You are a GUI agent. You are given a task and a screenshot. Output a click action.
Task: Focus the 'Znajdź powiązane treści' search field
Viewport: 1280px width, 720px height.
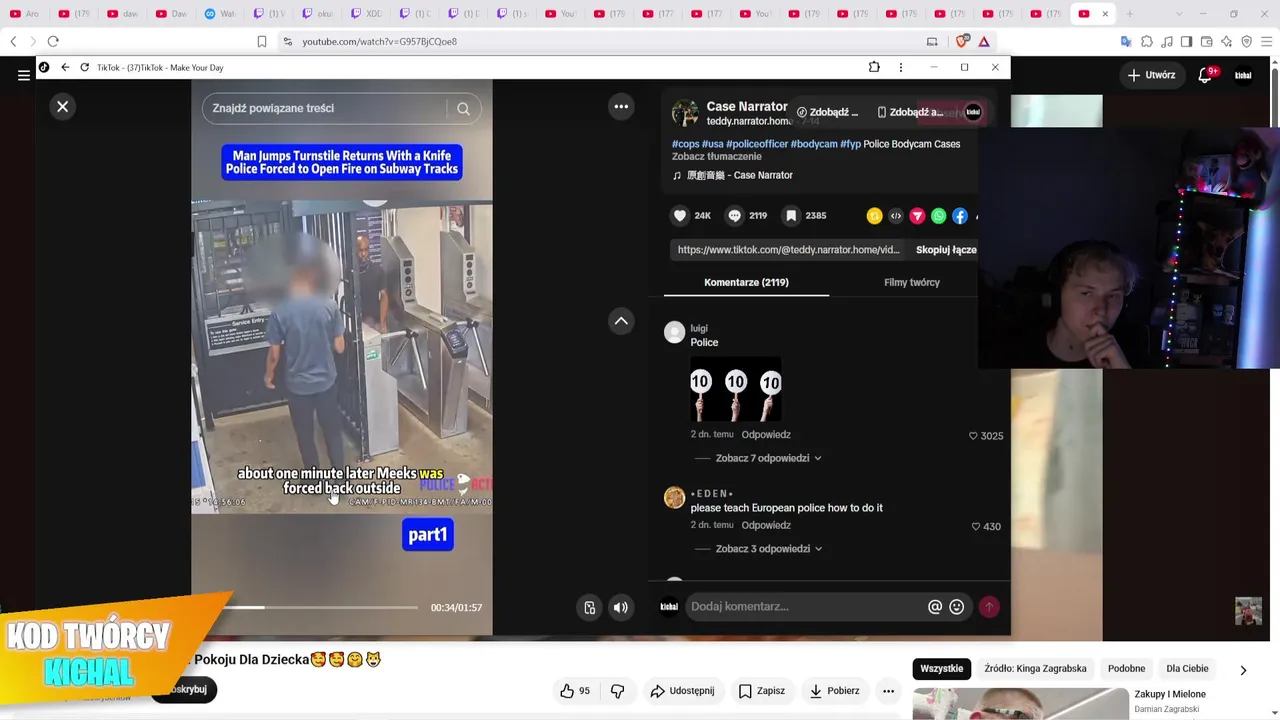coord(325,108)
